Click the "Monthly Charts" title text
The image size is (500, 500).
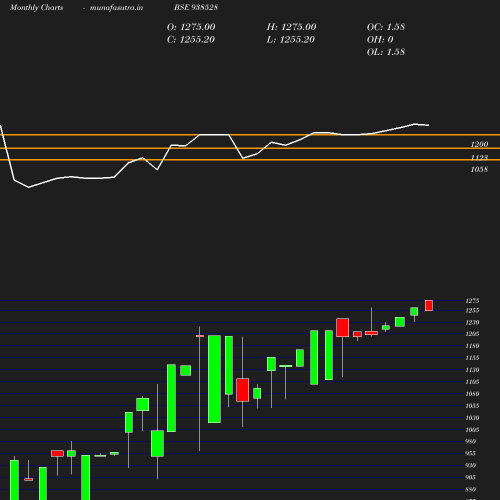pyautogui.click(x=36, y=8)
